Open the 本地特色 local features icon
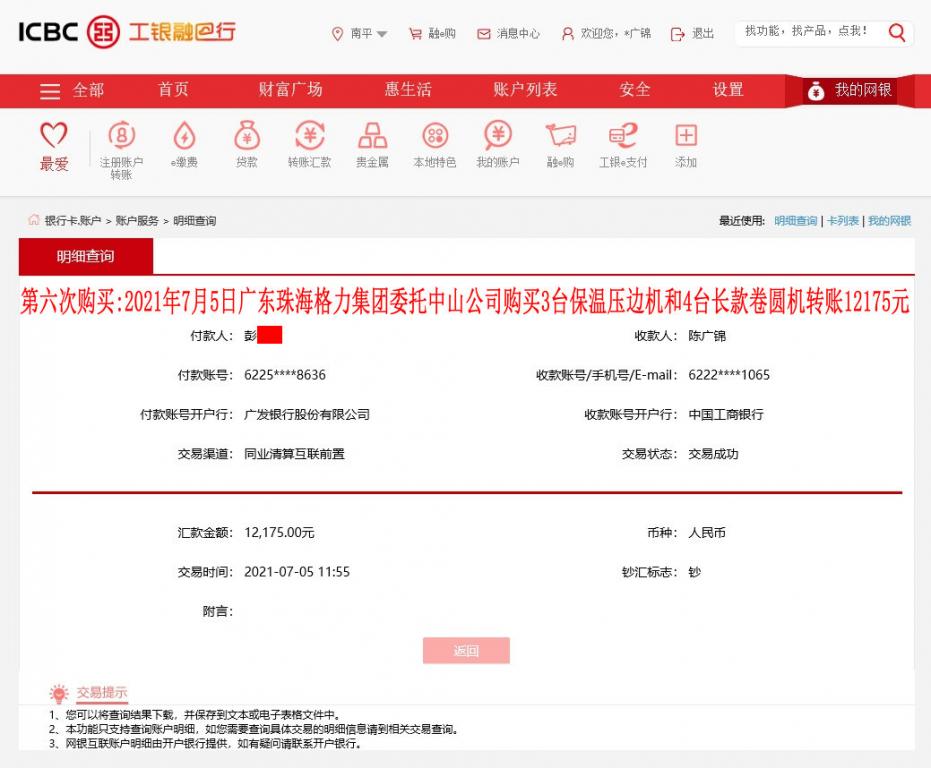Image resolution: width=931 pixels, height=768 pixels. point(434,142)
